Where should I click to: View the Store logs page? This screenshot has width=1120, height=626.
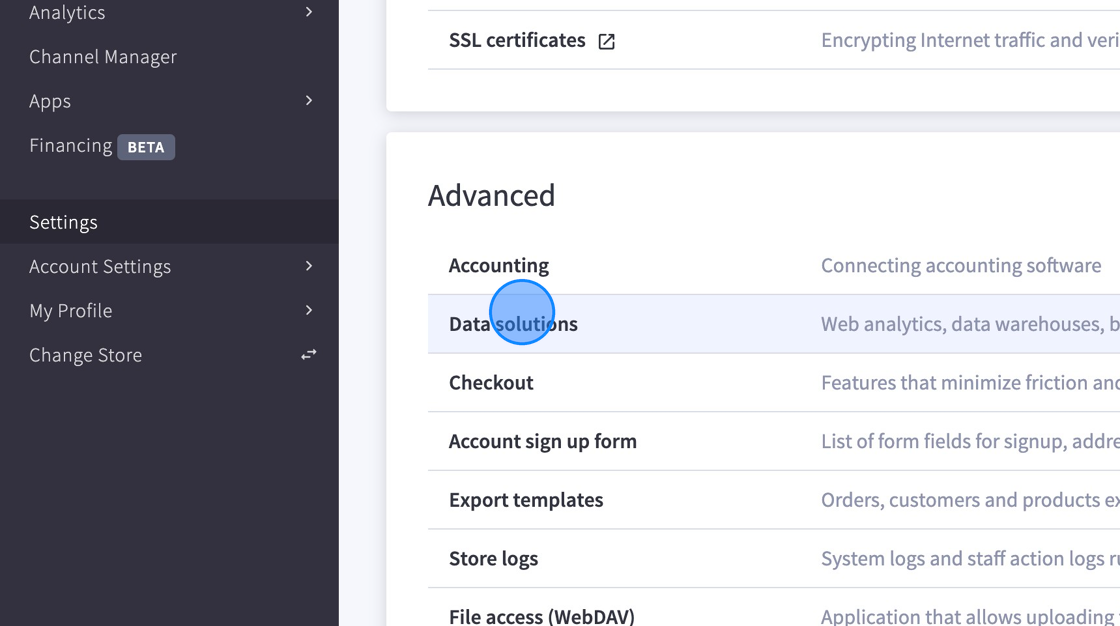coord(494,558)
